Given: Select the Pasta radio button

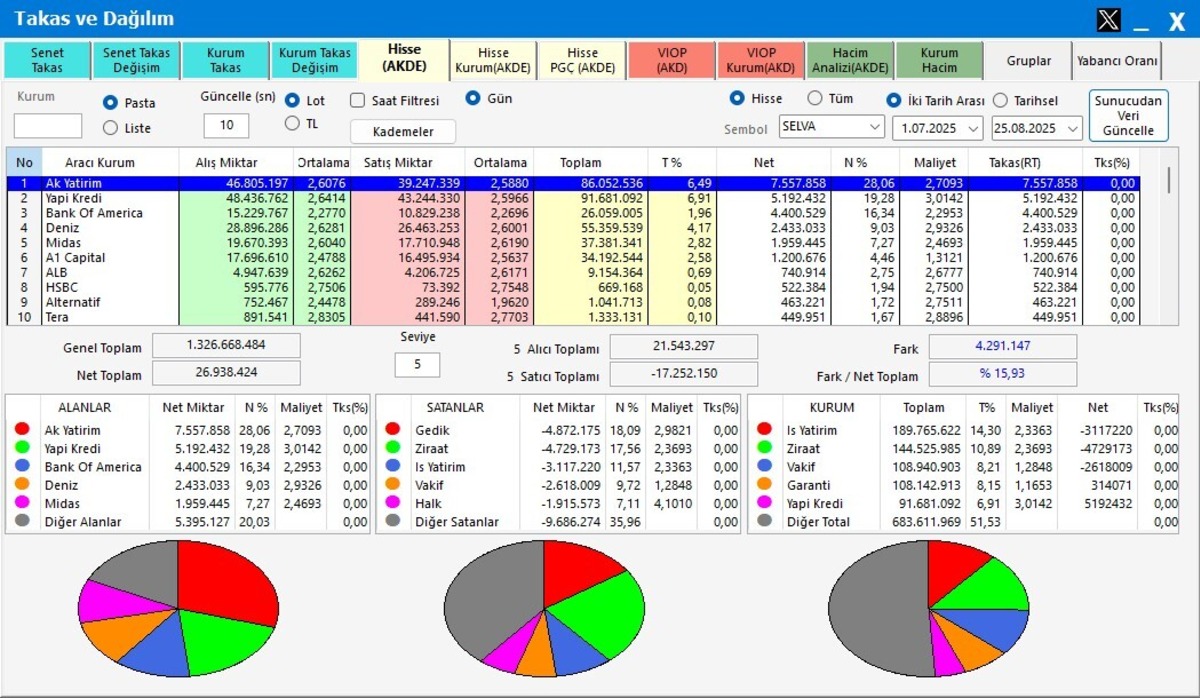Looking at the screenshot, I should tap(111, 103).
